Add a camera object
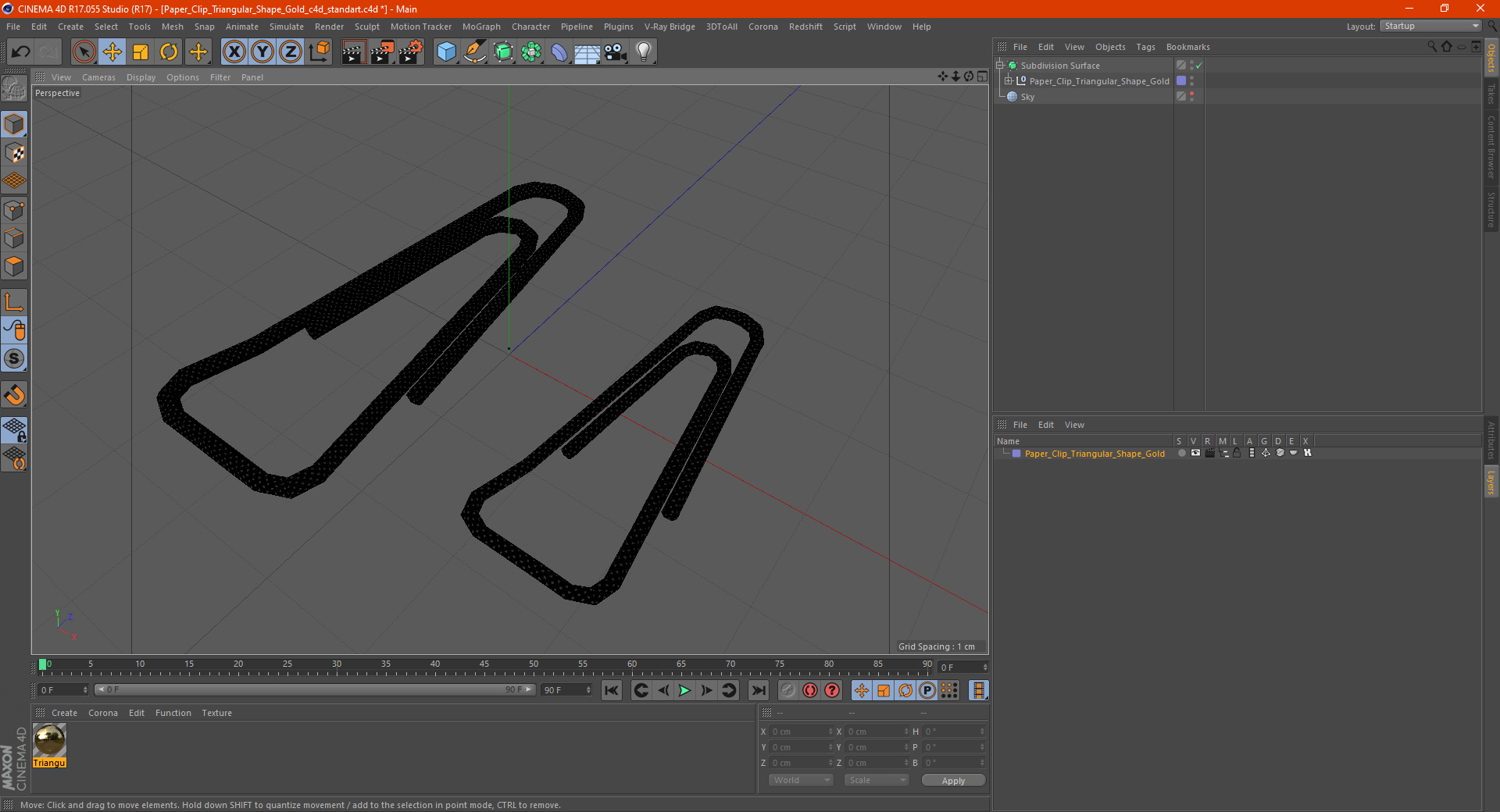The image size is (1500, 812). click(616, 52)
